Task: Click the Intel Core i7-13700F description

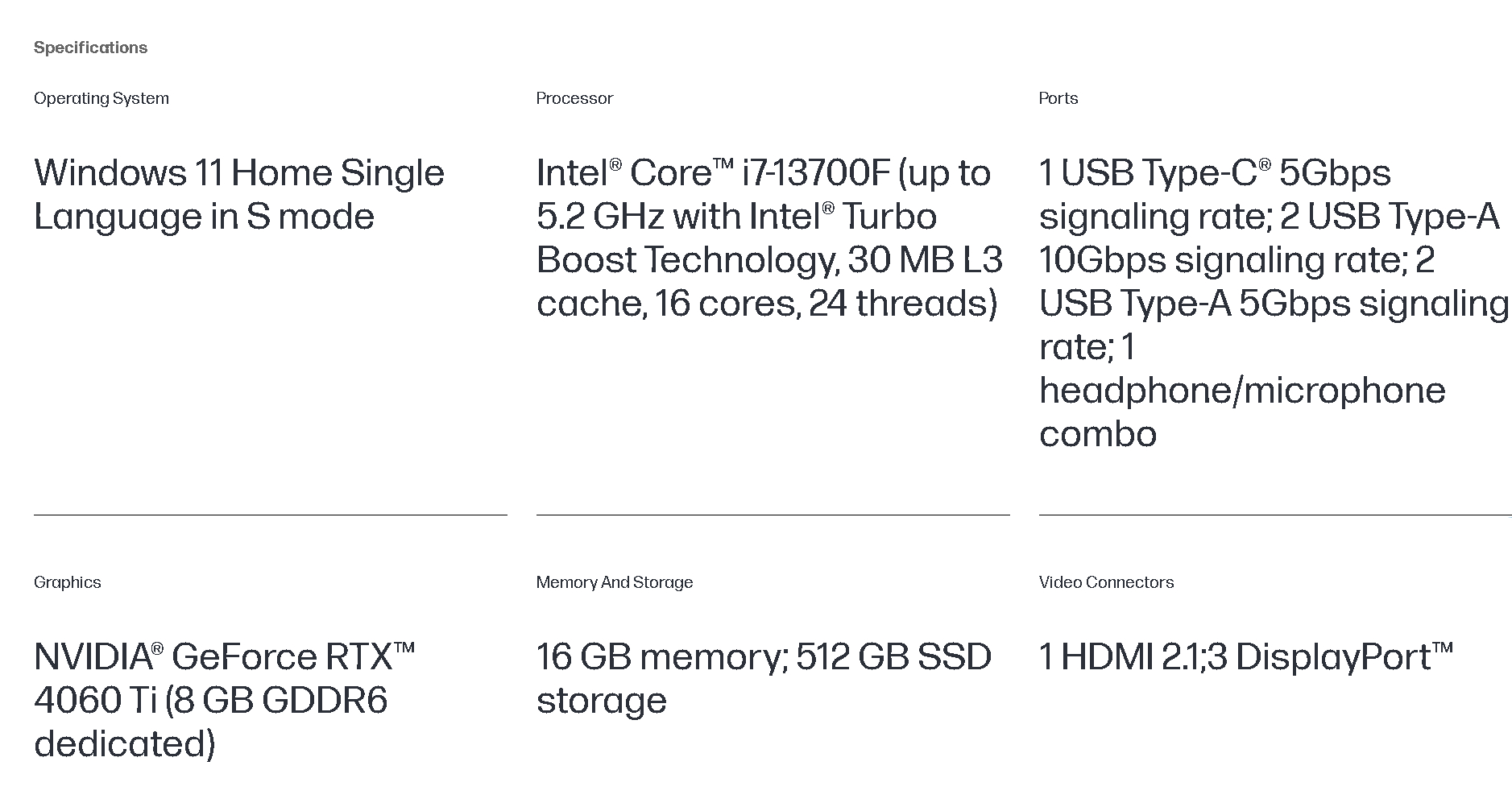Action: pos(769,238)
